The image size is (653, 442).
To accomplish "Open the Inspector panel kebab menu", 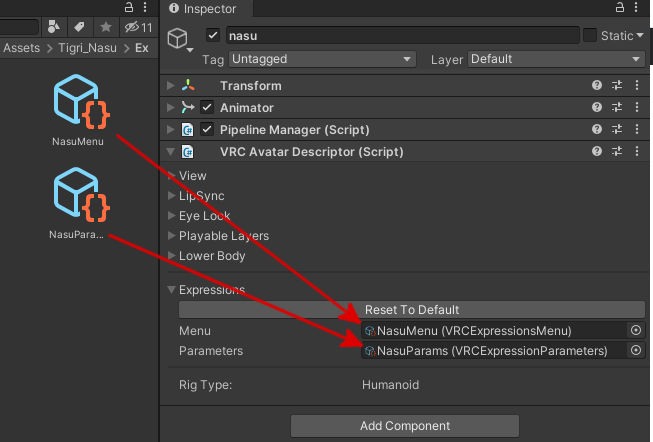I will pyautogui.click(x=636, y=7).
